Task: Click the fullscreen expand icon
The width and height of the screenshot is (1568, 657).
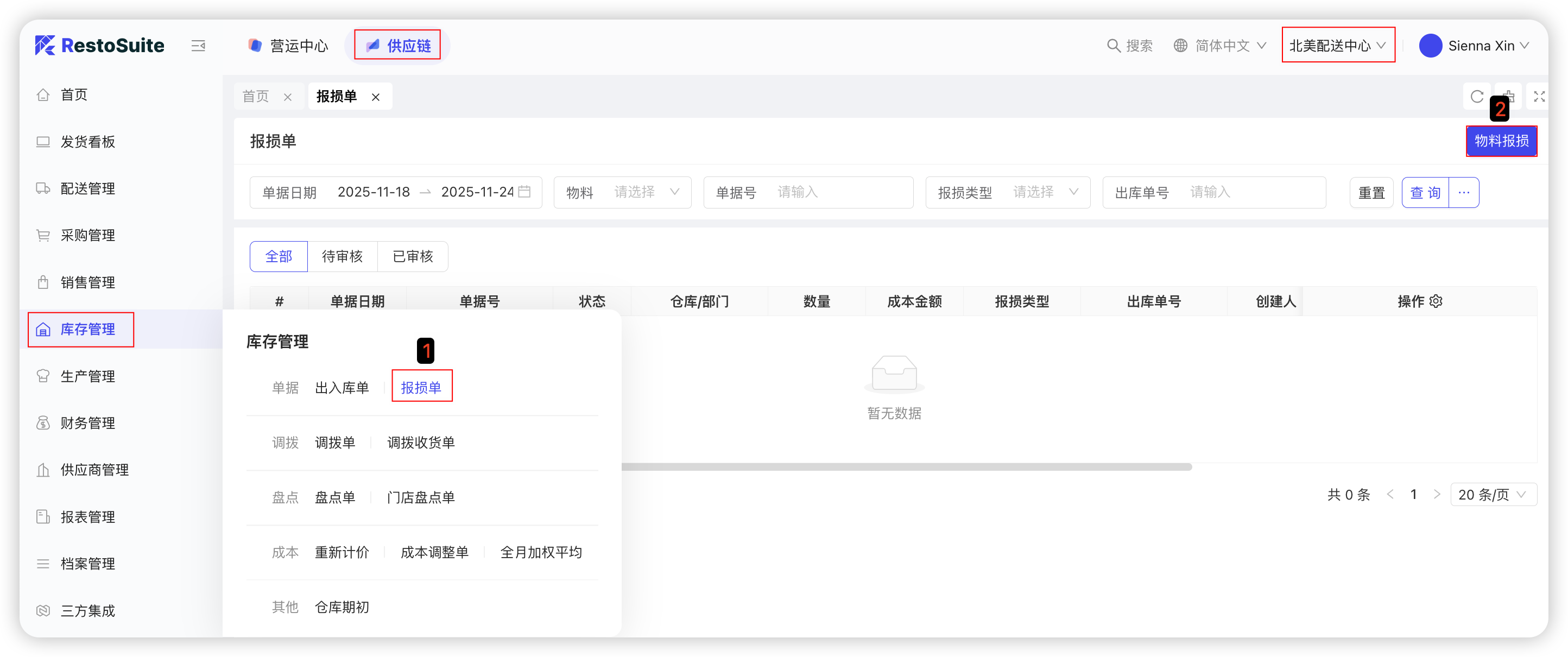Action: tap(1539, 96)
